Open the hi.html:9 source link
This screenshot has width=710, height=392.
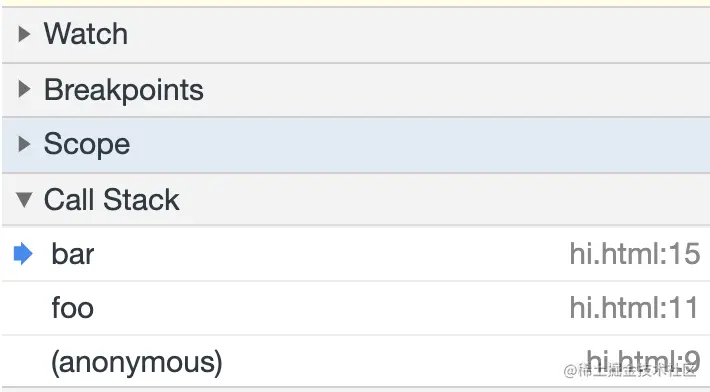click(643, 362)
